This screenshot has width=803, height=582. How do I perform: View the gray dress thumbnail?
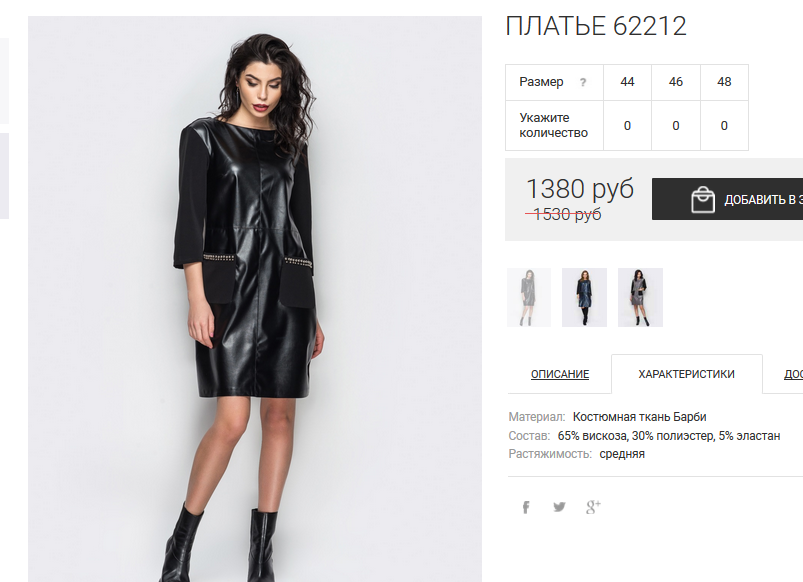tap(640, 297)
